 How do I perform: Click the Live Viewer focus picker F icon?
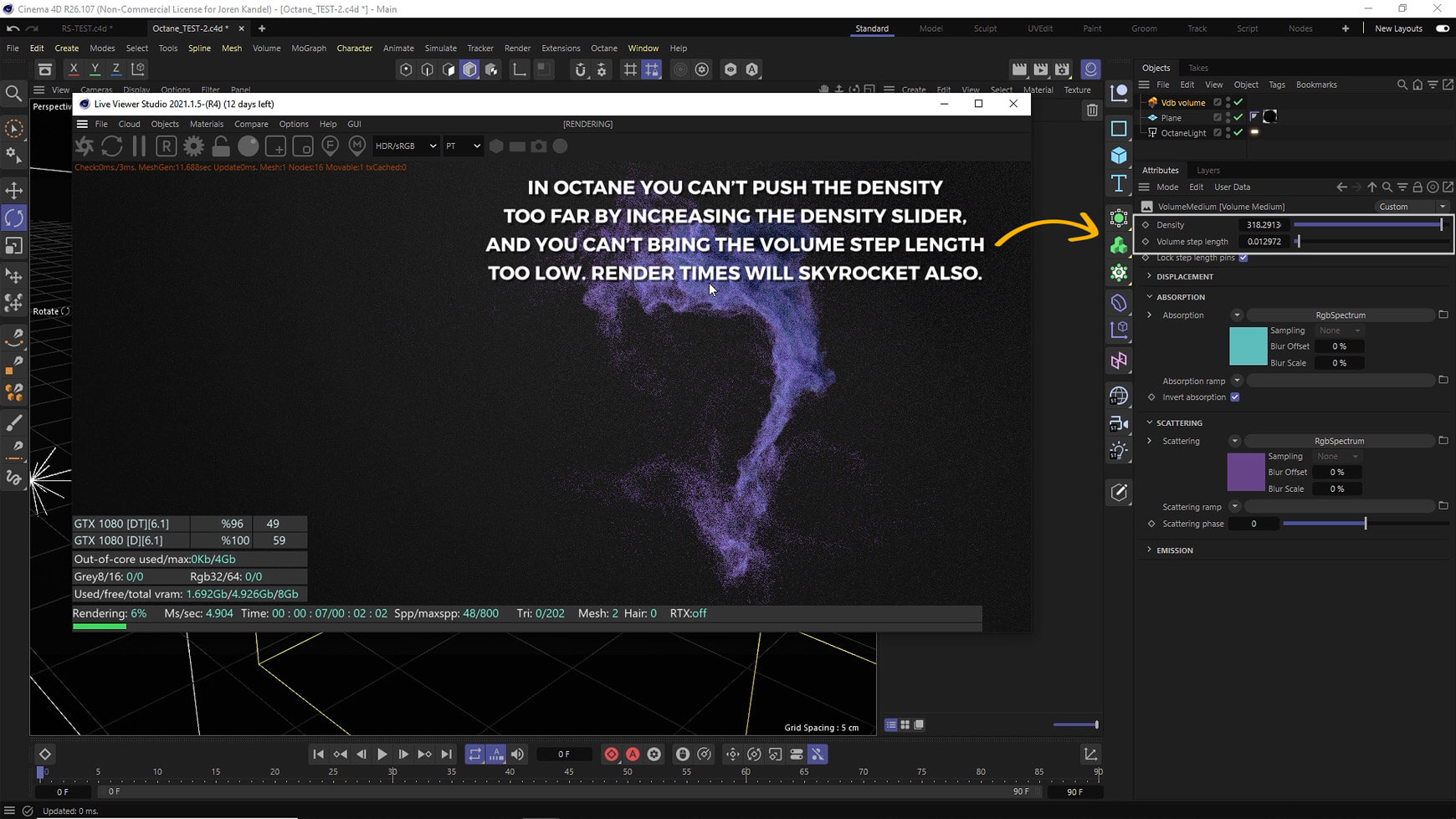pyautogui.click(x=331, y=146)
